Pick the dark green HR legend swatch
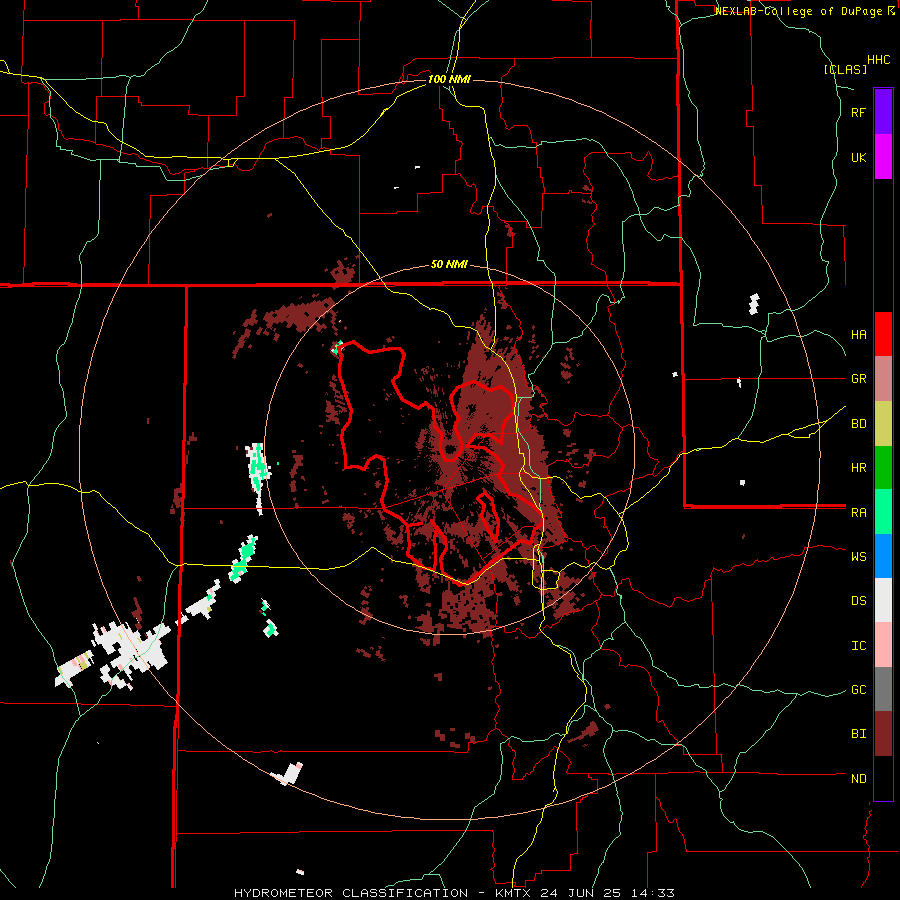This screenshot has height=900, width=900. pyautogui.click(x=883, y=468)
